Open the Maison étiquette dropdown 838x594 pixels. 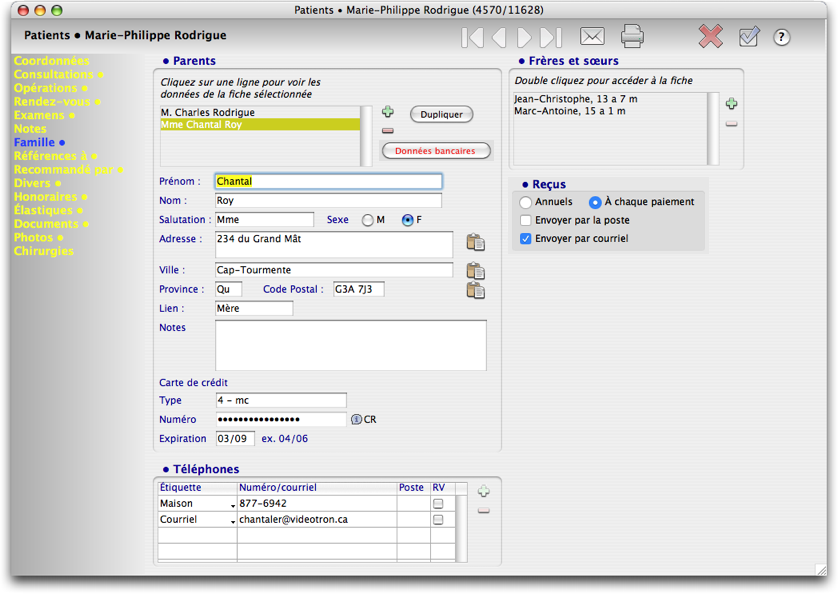click(233, 505)
